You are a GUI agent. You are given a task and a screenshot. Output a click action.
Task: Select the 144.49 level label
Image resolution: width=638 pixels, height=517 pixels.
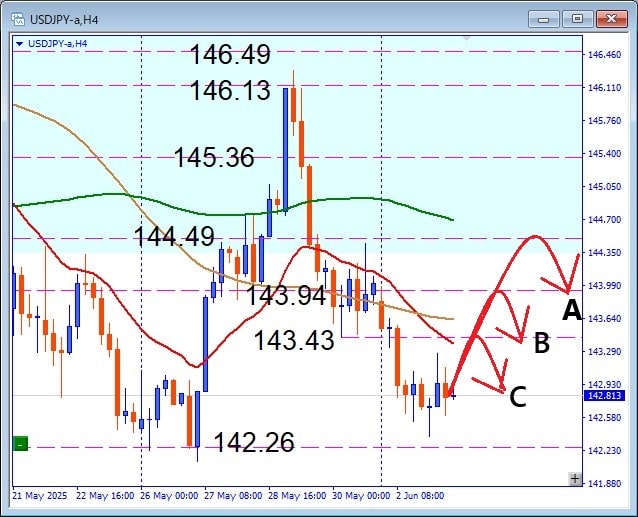[x=174, y=236]
